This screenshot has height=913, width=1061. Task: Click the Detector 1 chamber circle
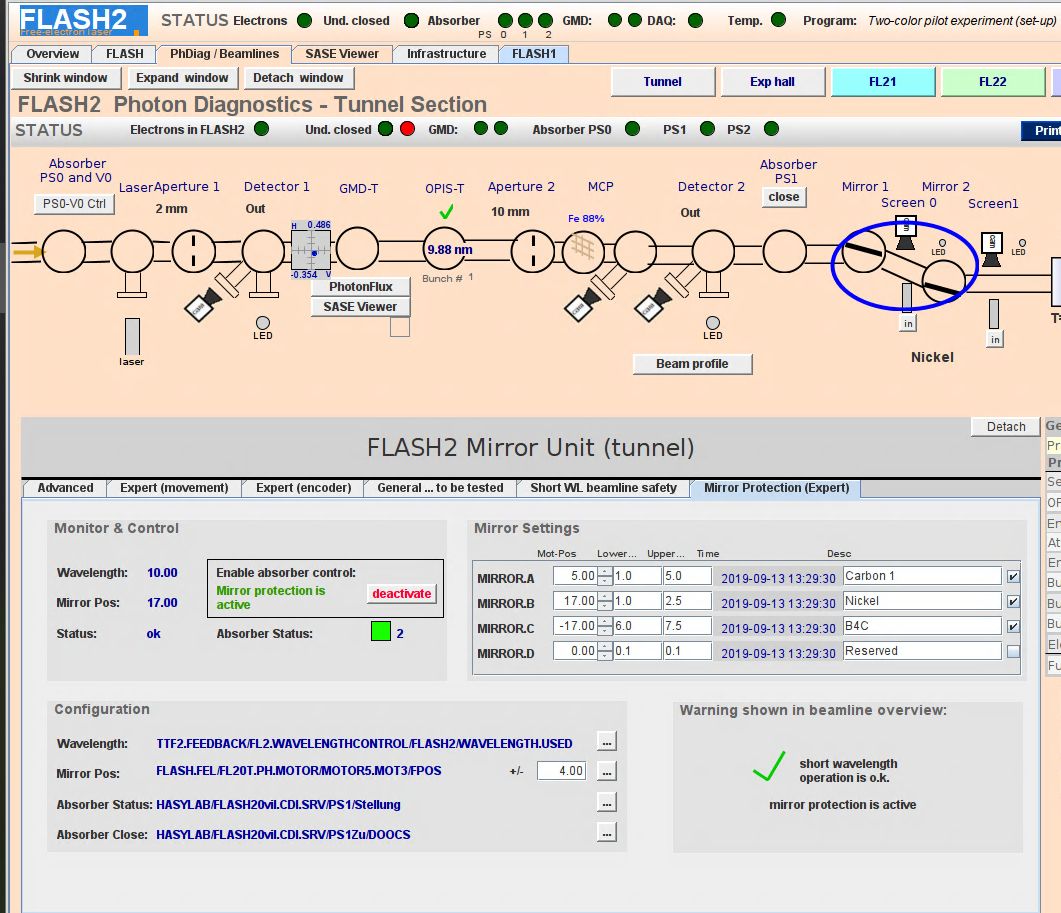[x=263, y=251]
